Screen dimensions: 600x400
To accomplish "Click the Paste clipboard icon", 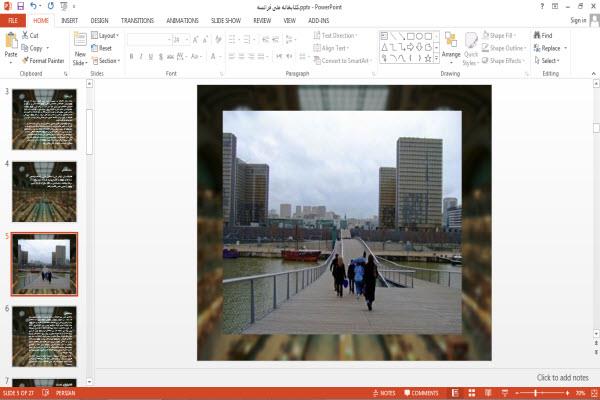I will 11,41.
